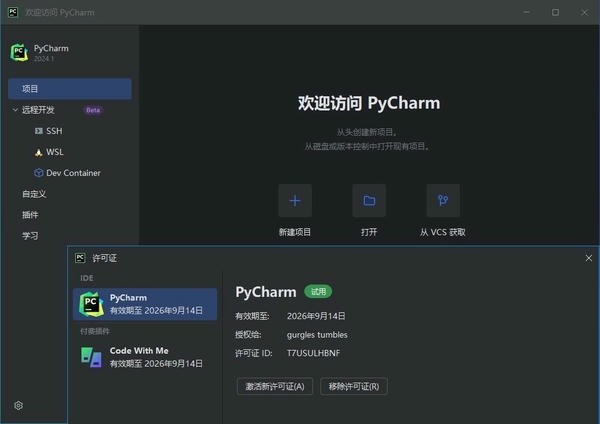Click the Get from VCS branch icon
The width and height of the screenshot is (600, 424).
[443, 201]
